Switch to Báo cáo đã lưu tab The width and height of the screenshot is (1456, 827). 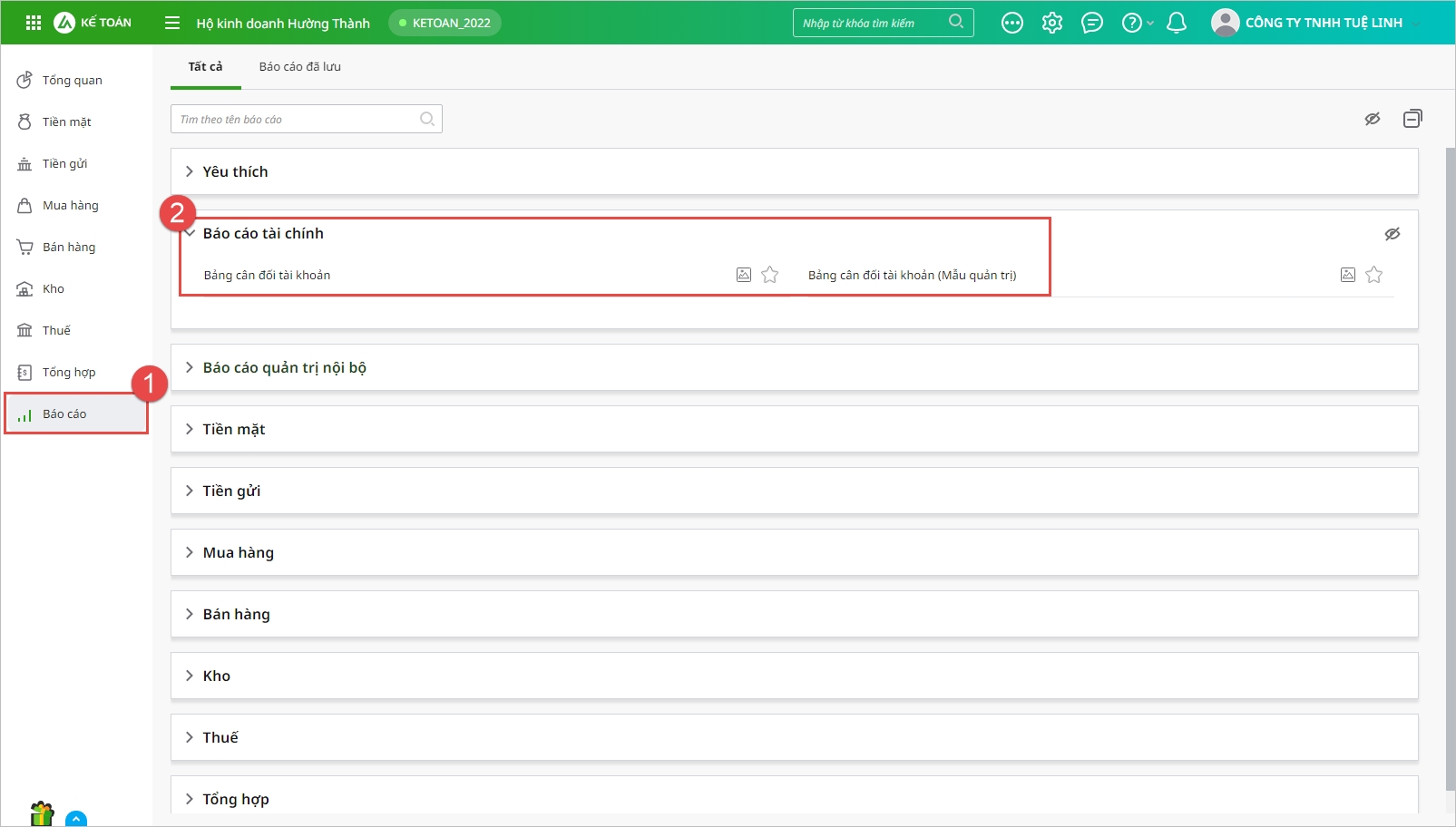pyautogui.click(x=299, y=66)
